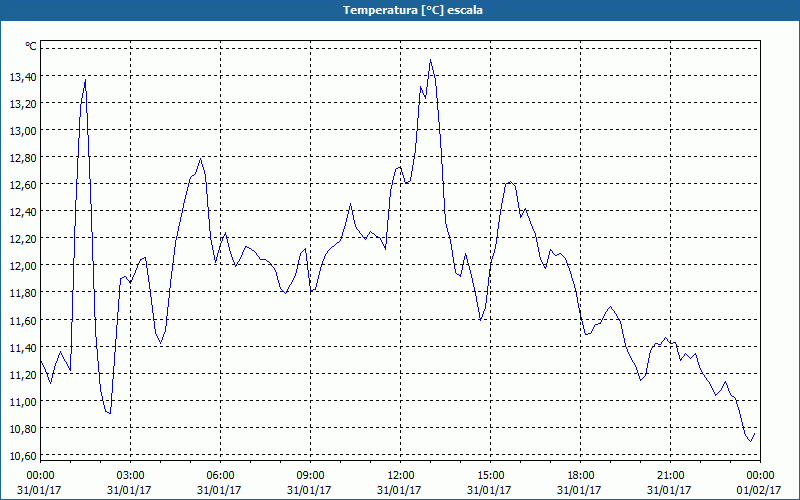Click the highest temperature peak near 13:00
Image resolution: width=800 pixels, height=500 pixels.
point(431,60)
